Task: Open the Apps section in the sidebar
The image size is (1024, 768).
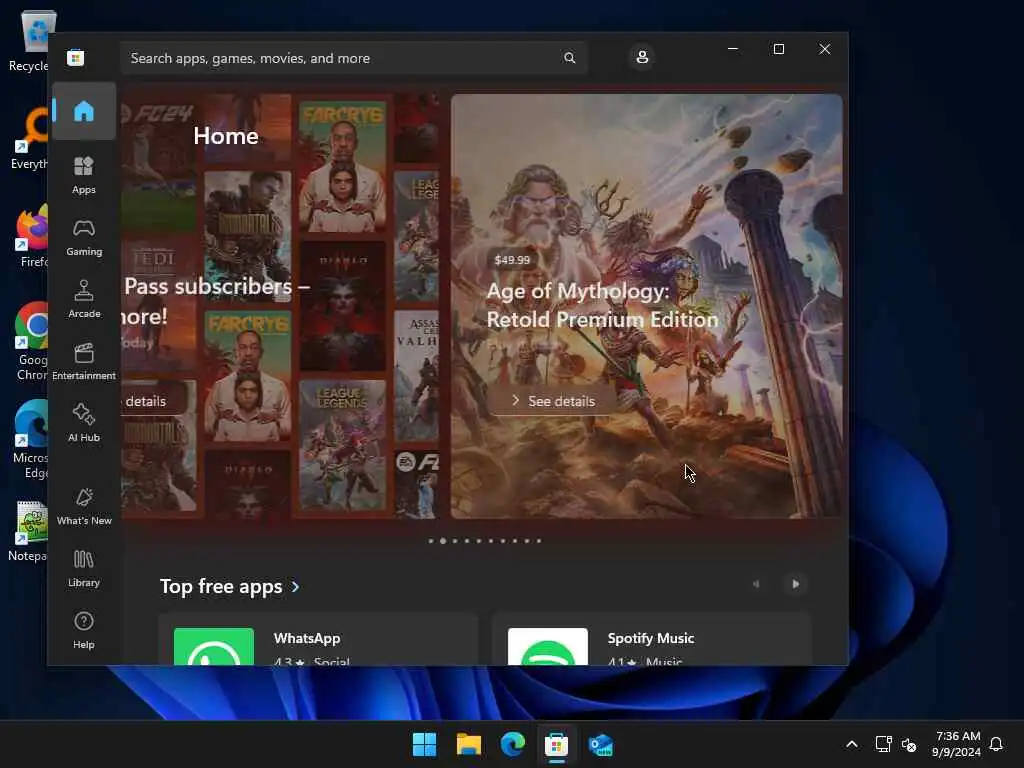Action: tap(84, 175)
